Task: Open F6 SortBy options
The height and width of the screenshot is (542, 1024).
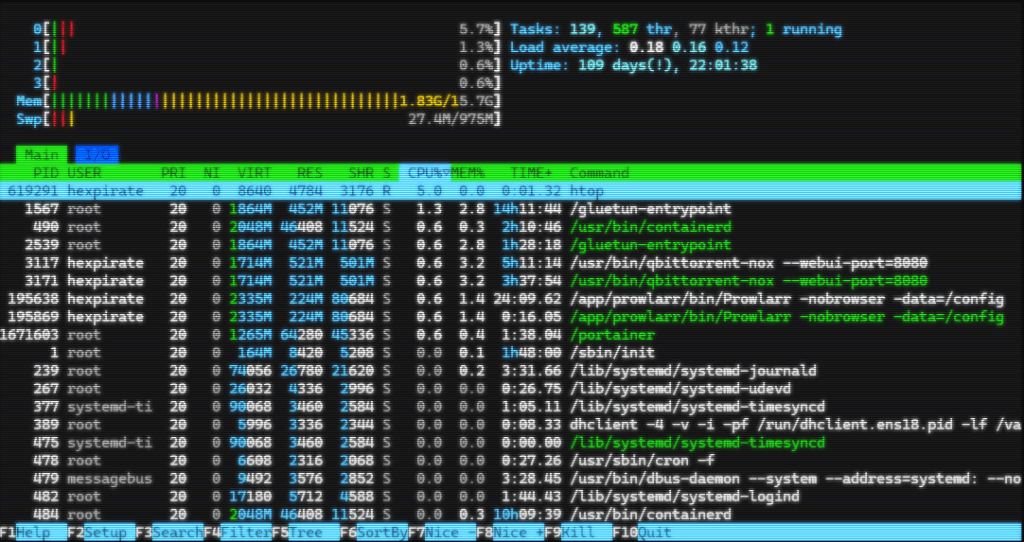Action: [x=381, y=533]
